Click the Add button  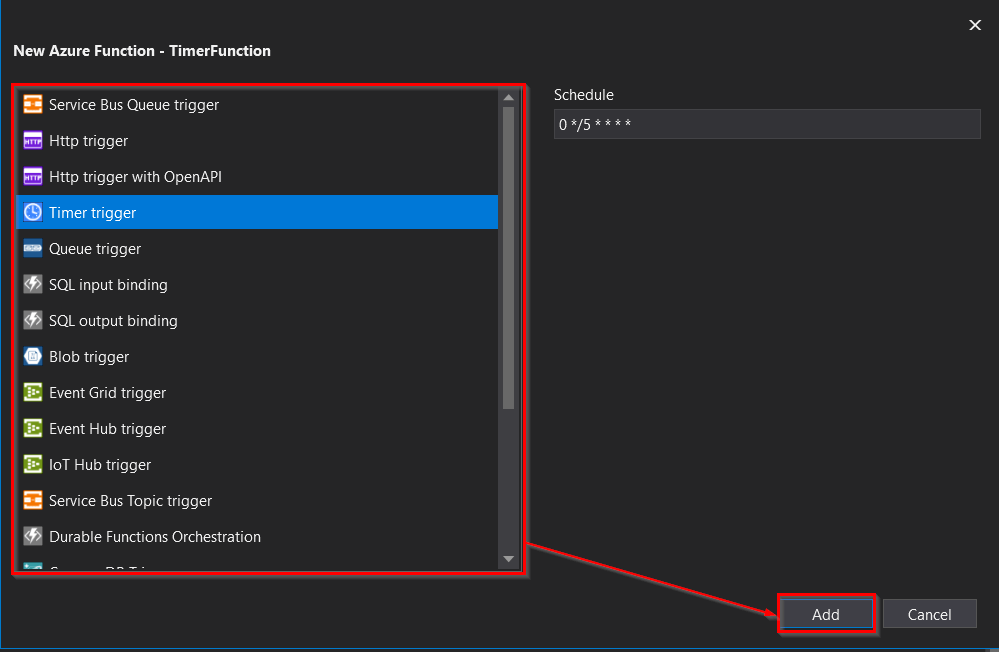(x=826, y=613)
